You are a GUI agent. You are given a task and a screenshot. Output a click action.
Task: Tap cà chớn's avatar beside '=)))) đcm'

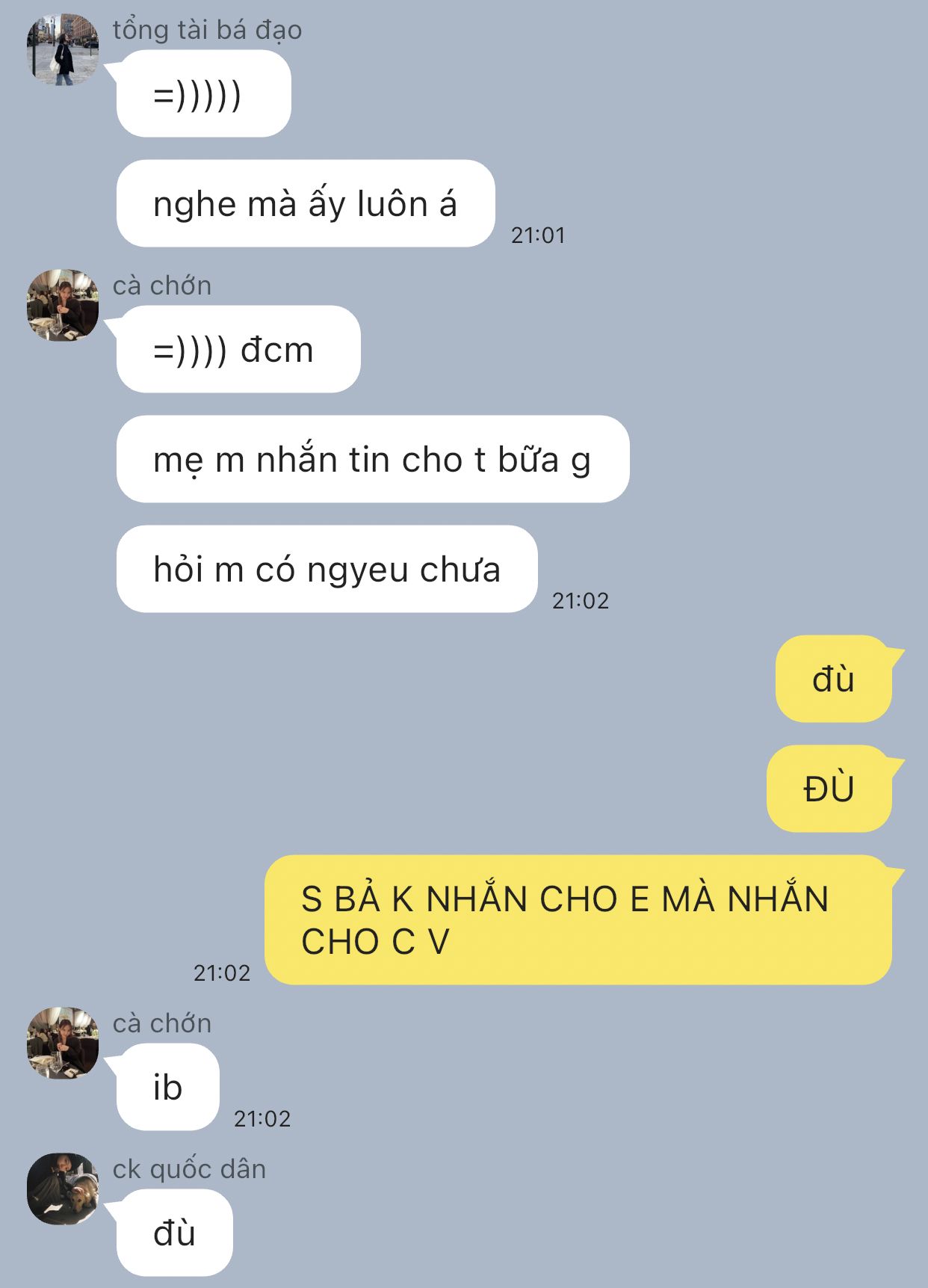click(x=63, y=305)
